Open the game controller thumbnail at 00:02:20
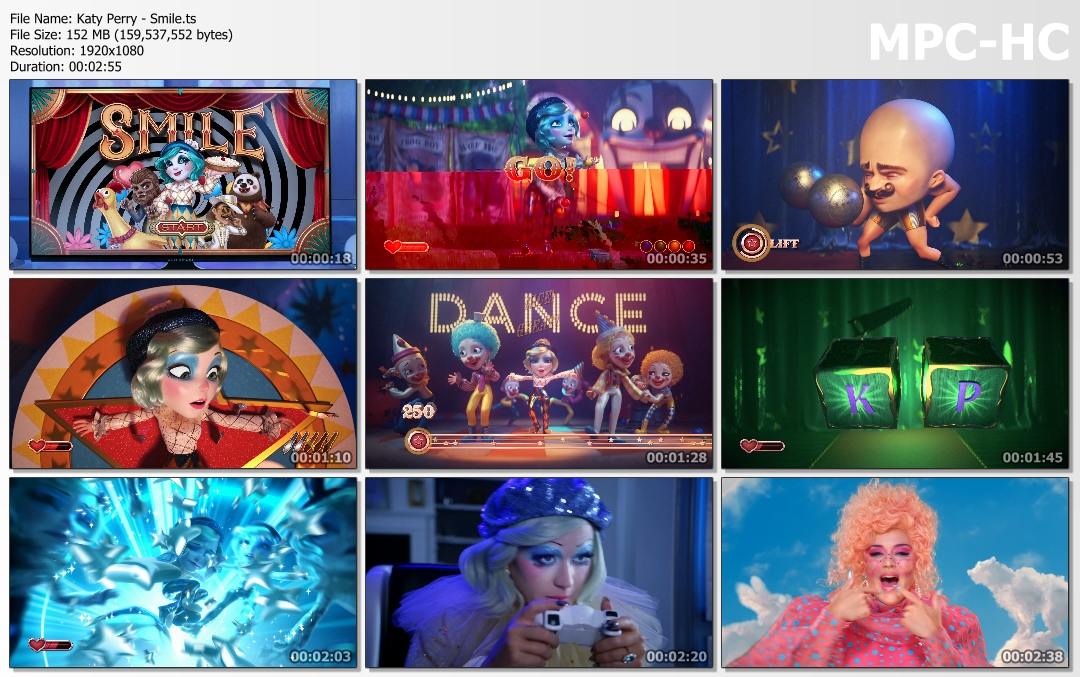The image size is (1080, 677). [x=539, y=572]
